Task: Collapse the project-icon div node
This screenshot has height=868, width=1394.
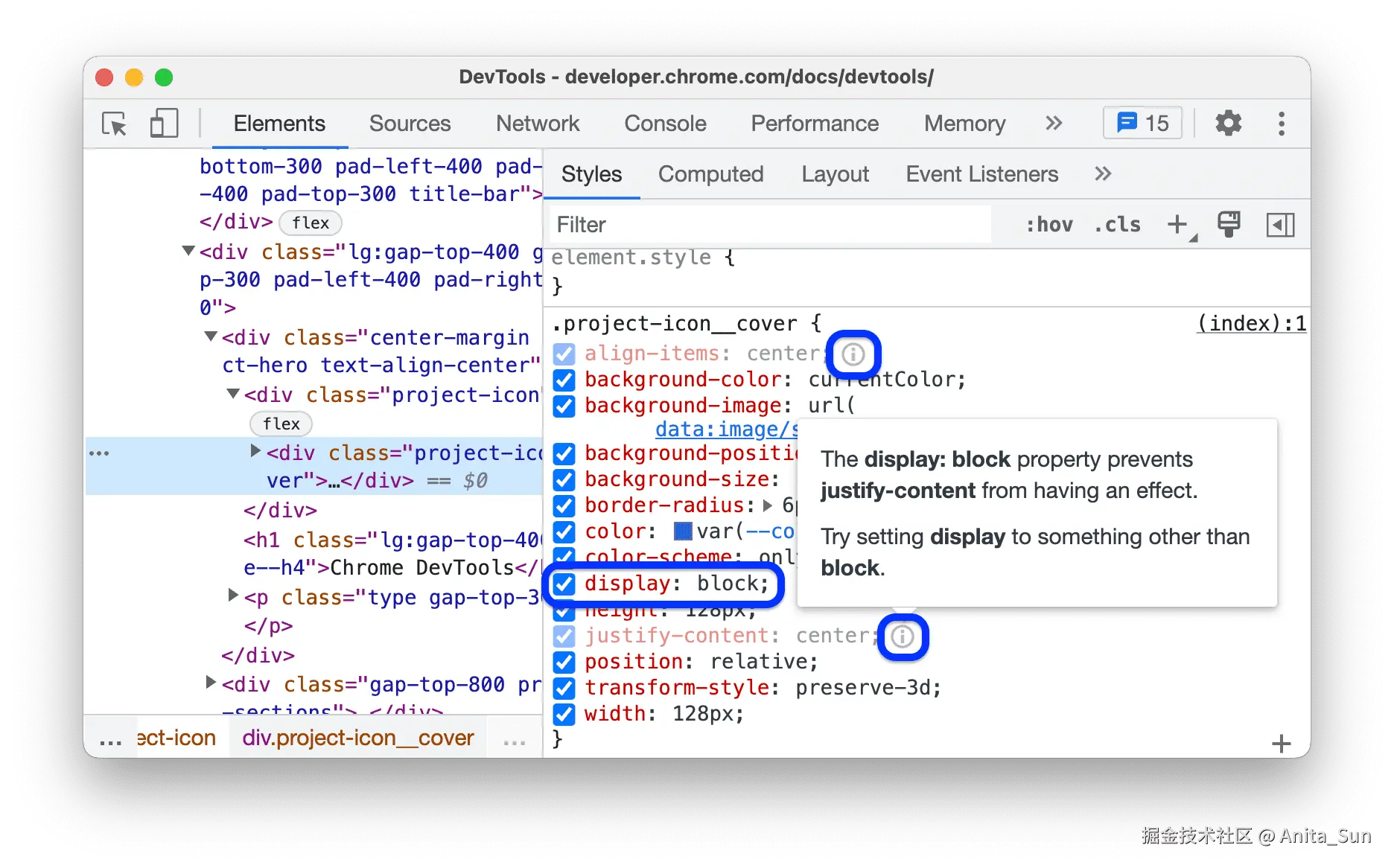Action: pyautogui.click(x=233, y=393)
